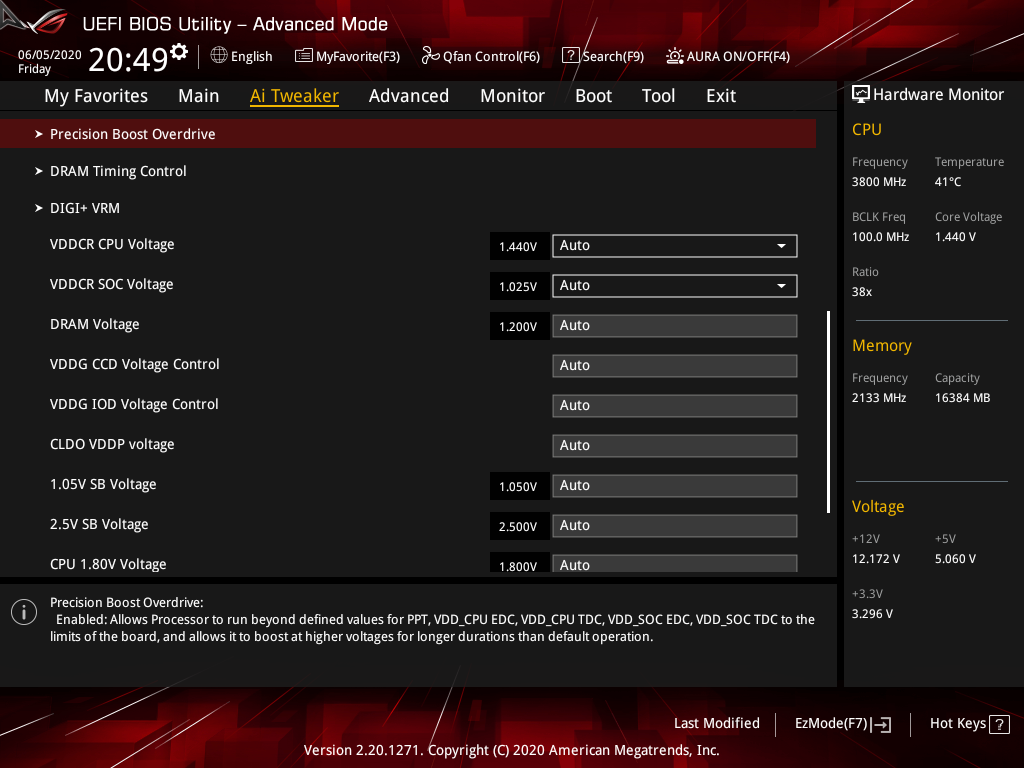1024x768 pixels.
Task: Click the VDDCR SOC Voltage label
Action: click(112, 284)
